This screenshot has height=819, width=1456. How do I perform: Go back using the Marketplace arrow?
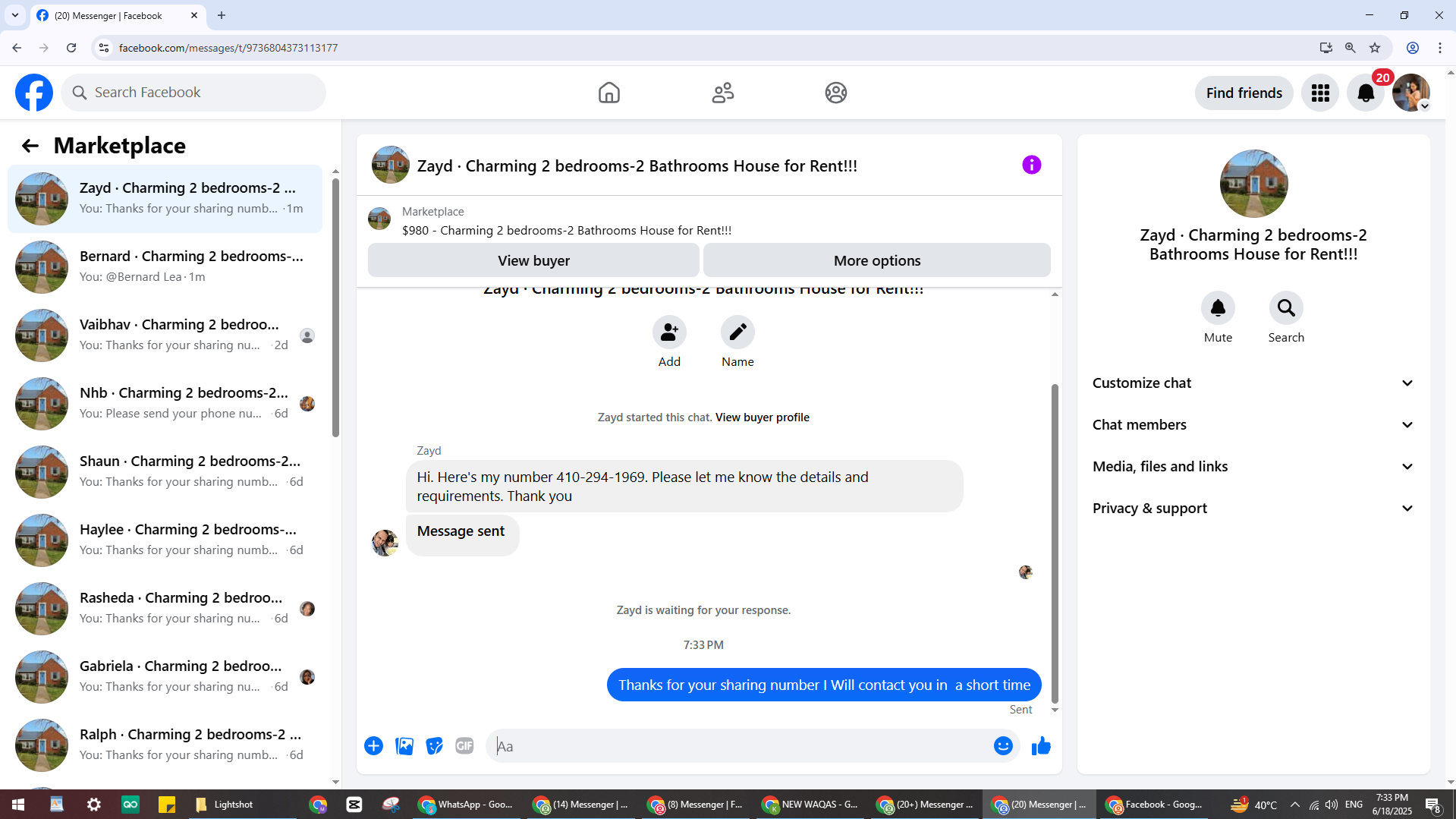pos(30,146)
